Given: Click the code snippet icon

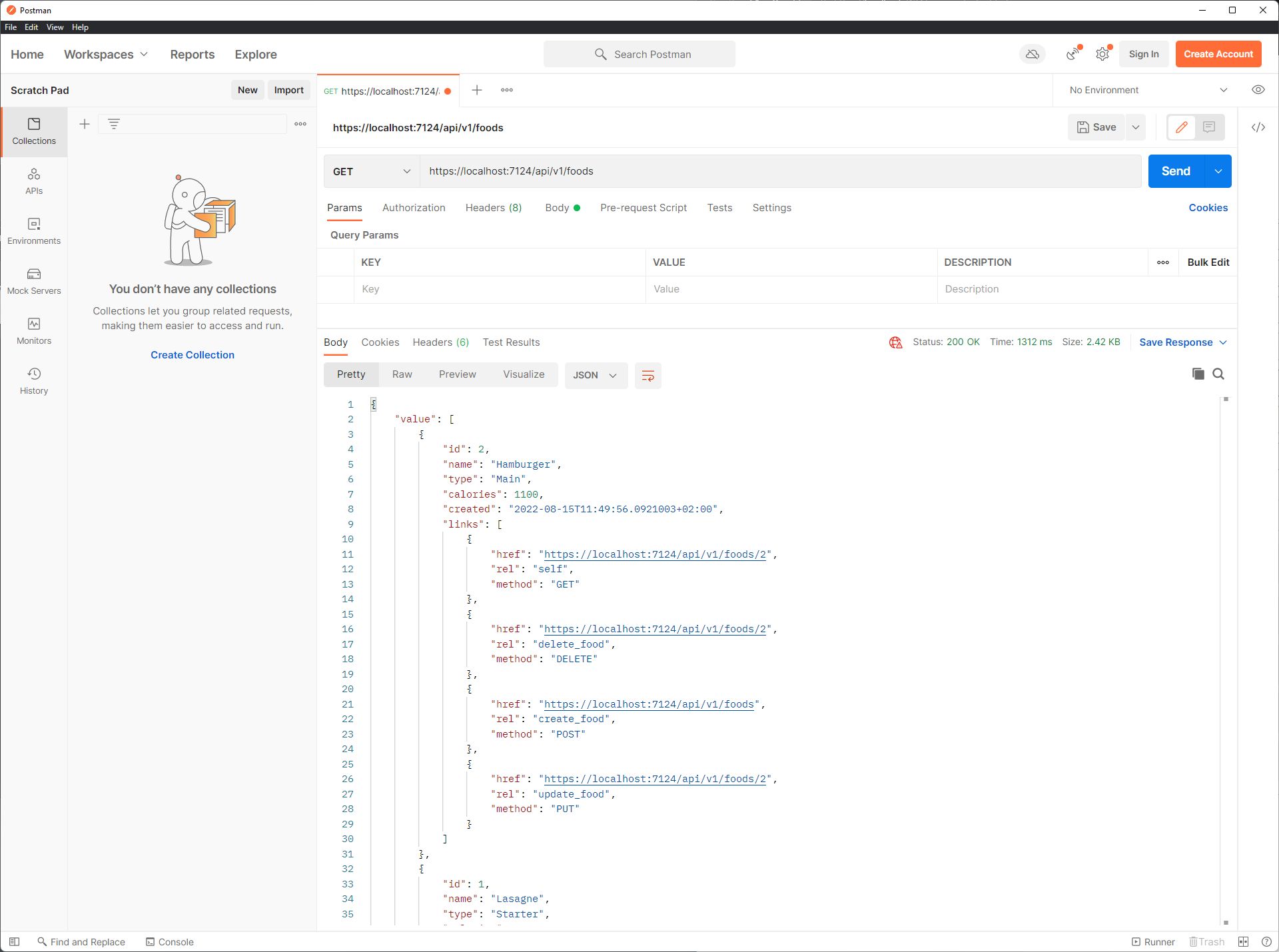Looking at the screenshot, I should [1259, 127].
